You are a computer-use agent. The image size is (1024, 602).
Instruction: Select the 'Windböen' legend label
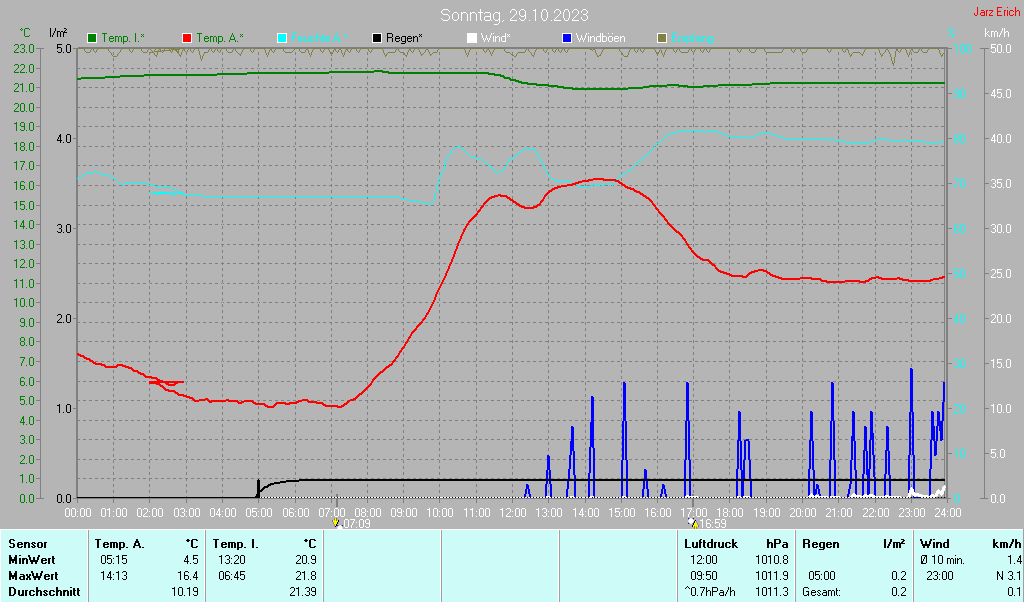point(600,39)
